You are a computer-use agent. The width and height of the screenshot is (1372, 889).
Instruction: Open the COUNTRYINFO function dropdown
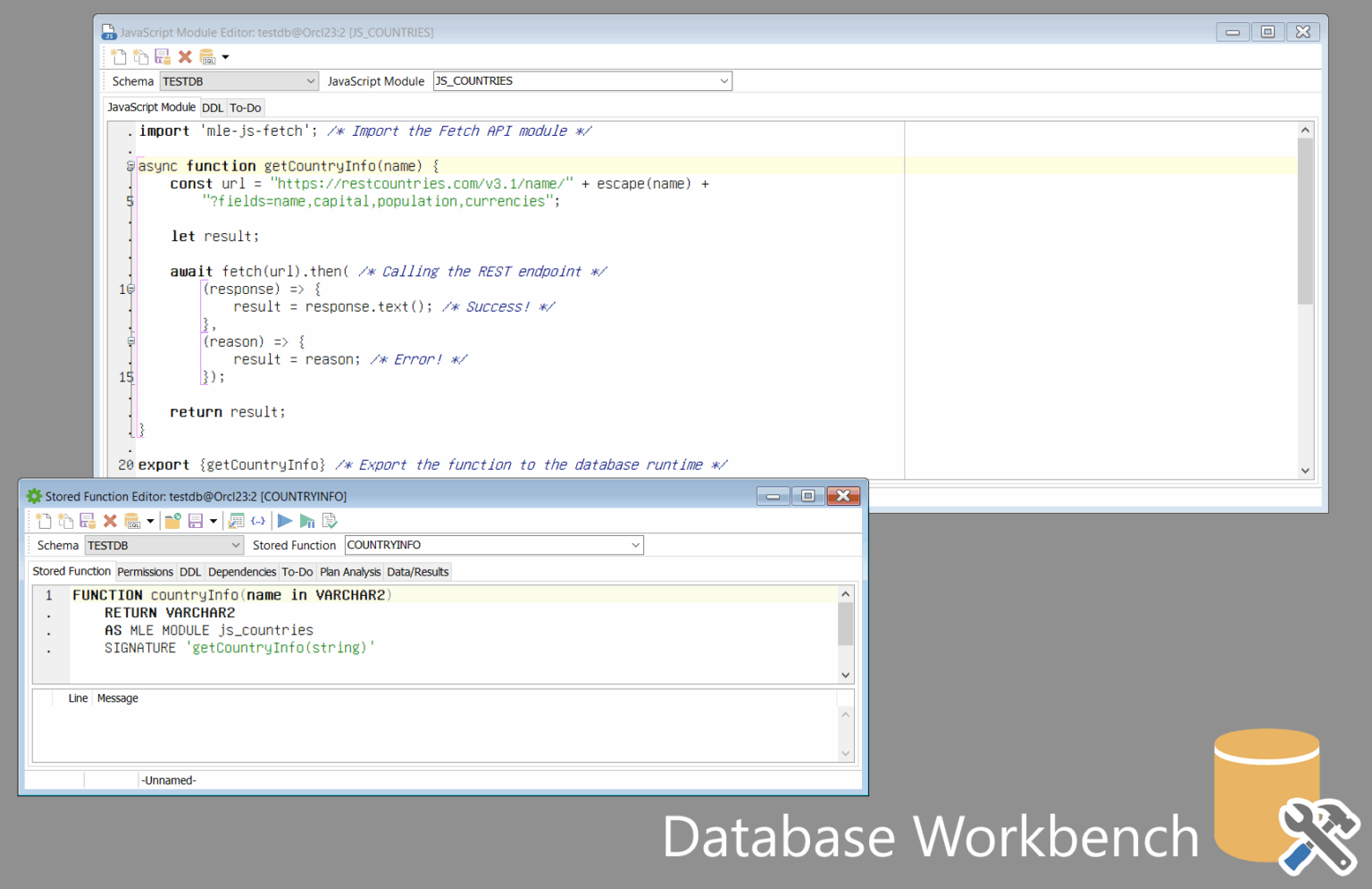click(633, 545)
